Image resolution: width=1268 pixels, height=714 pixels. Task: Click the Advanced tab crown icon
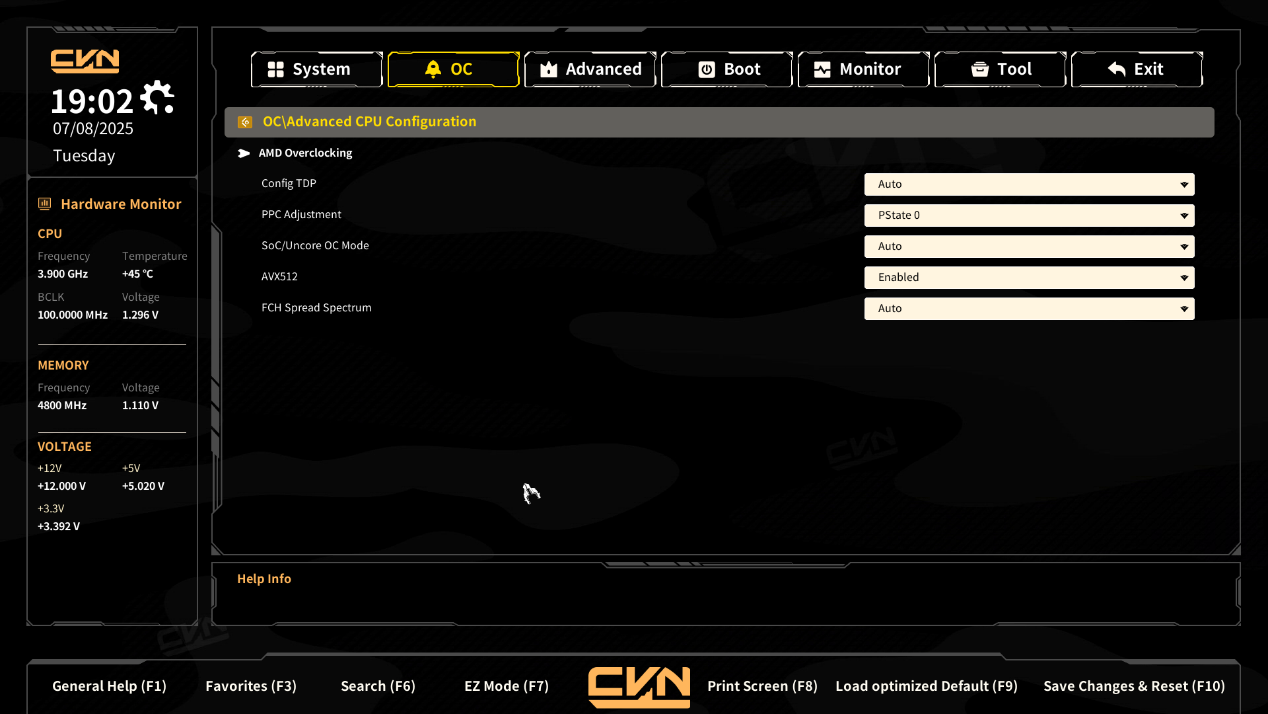[x=548, y=69]
